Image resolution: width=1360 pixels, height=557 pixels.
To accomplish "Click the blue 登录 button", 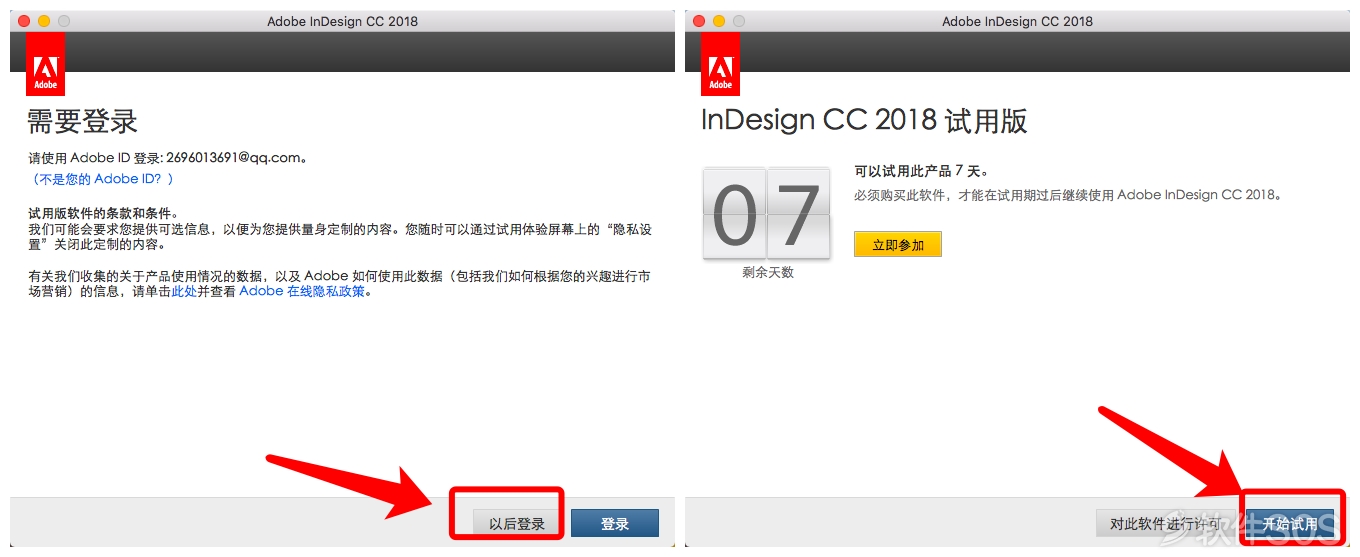I will [x=615, y=523].
